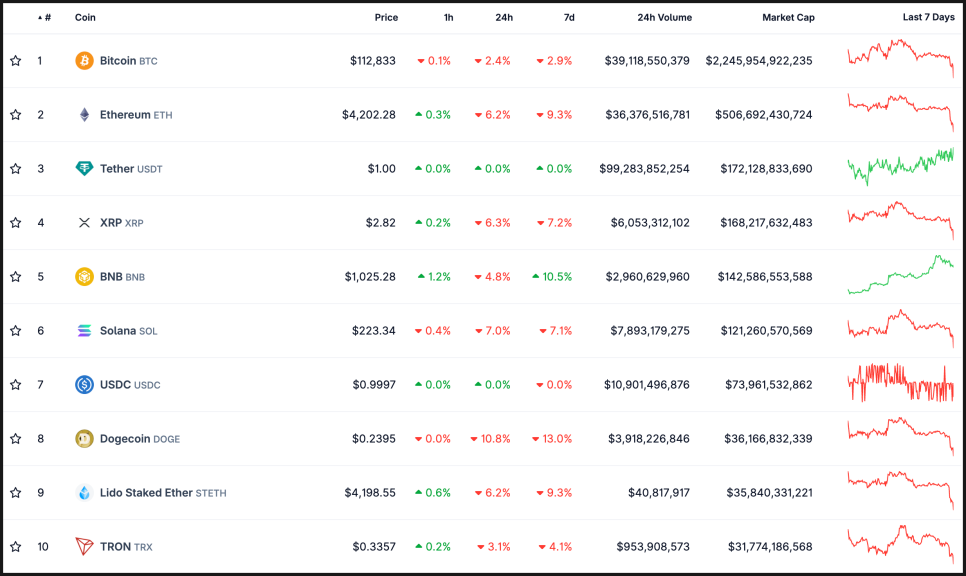The width and height of the screenshot is (966, 576).
Task: Toggle Solana's watchlist star
Action: (15, 331)
